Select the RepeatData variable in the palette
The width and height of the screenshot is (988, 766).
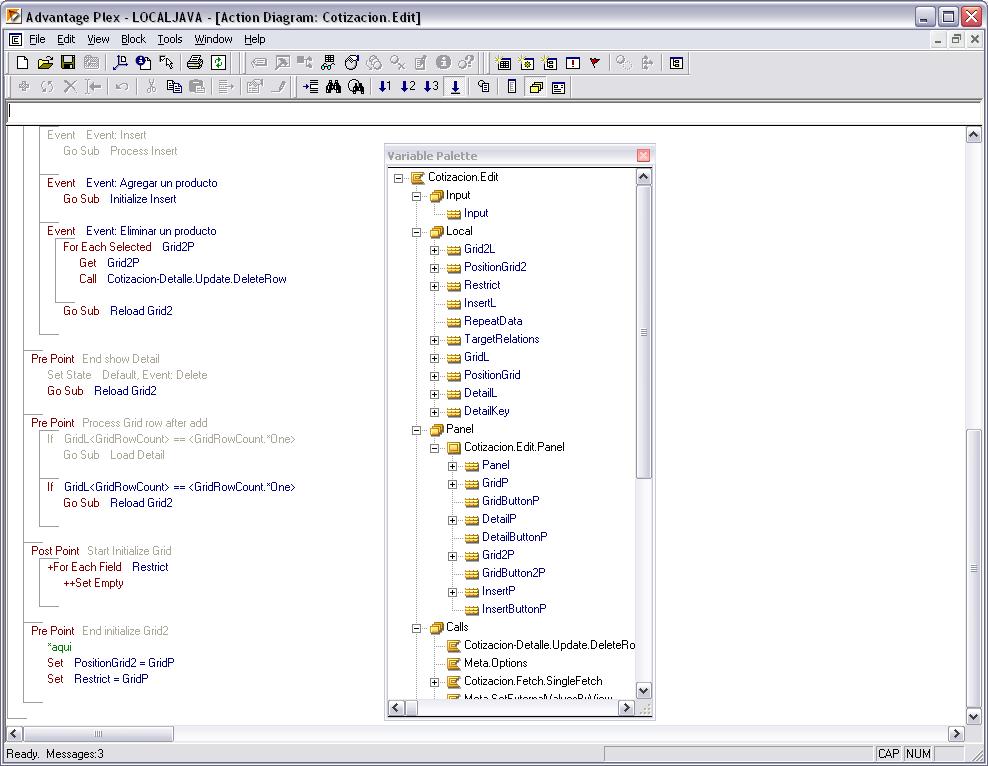coord(493,321)
